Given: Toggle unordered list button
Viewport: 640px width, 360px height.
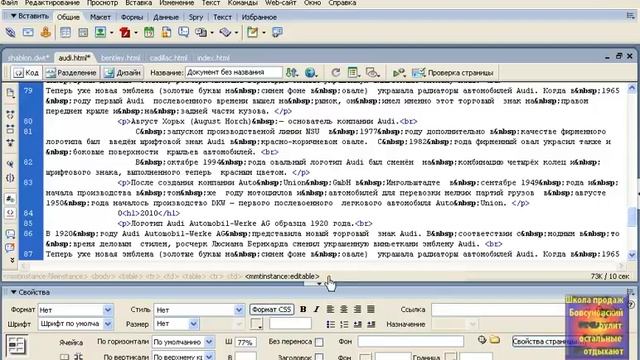Looking at the screenshot, I should [x=331, y=324].
